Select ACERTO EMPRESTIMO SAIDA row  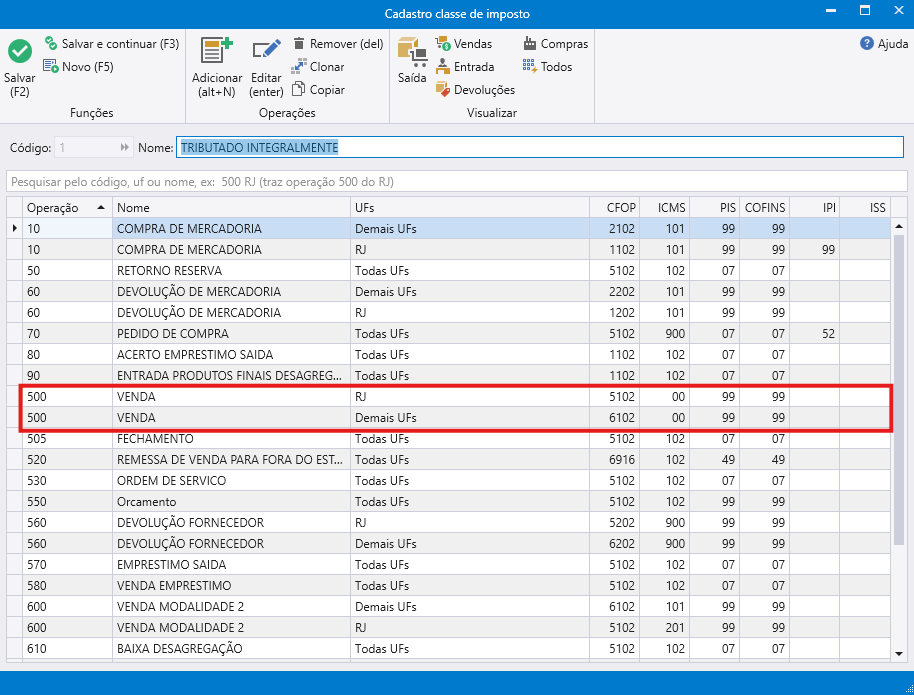click(449, 354)
